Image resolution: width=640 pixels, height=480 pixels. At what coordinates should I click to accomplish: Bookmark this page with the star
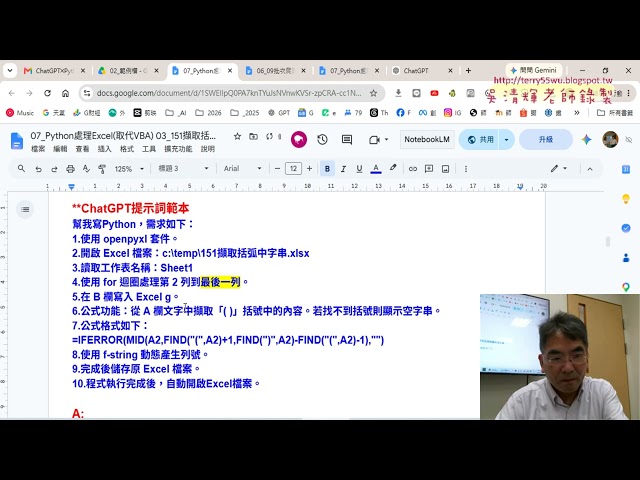pyautogui.click(x=373, y=93)
